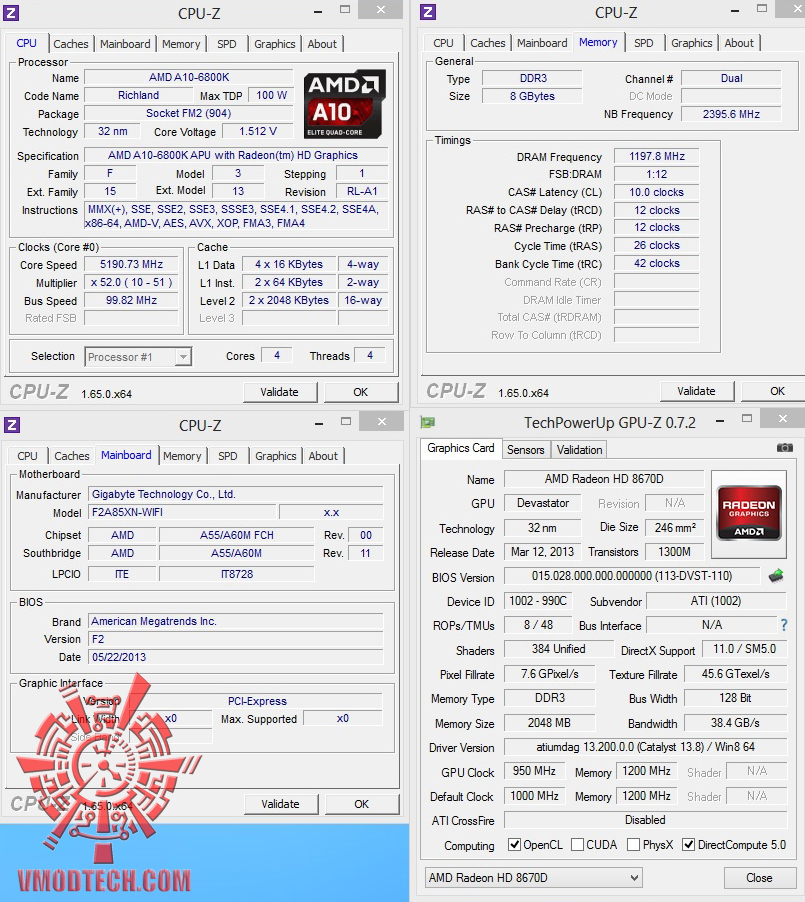
Task: Click the DRAM Frequency value 1197.8 MHz
Action: 657,156
